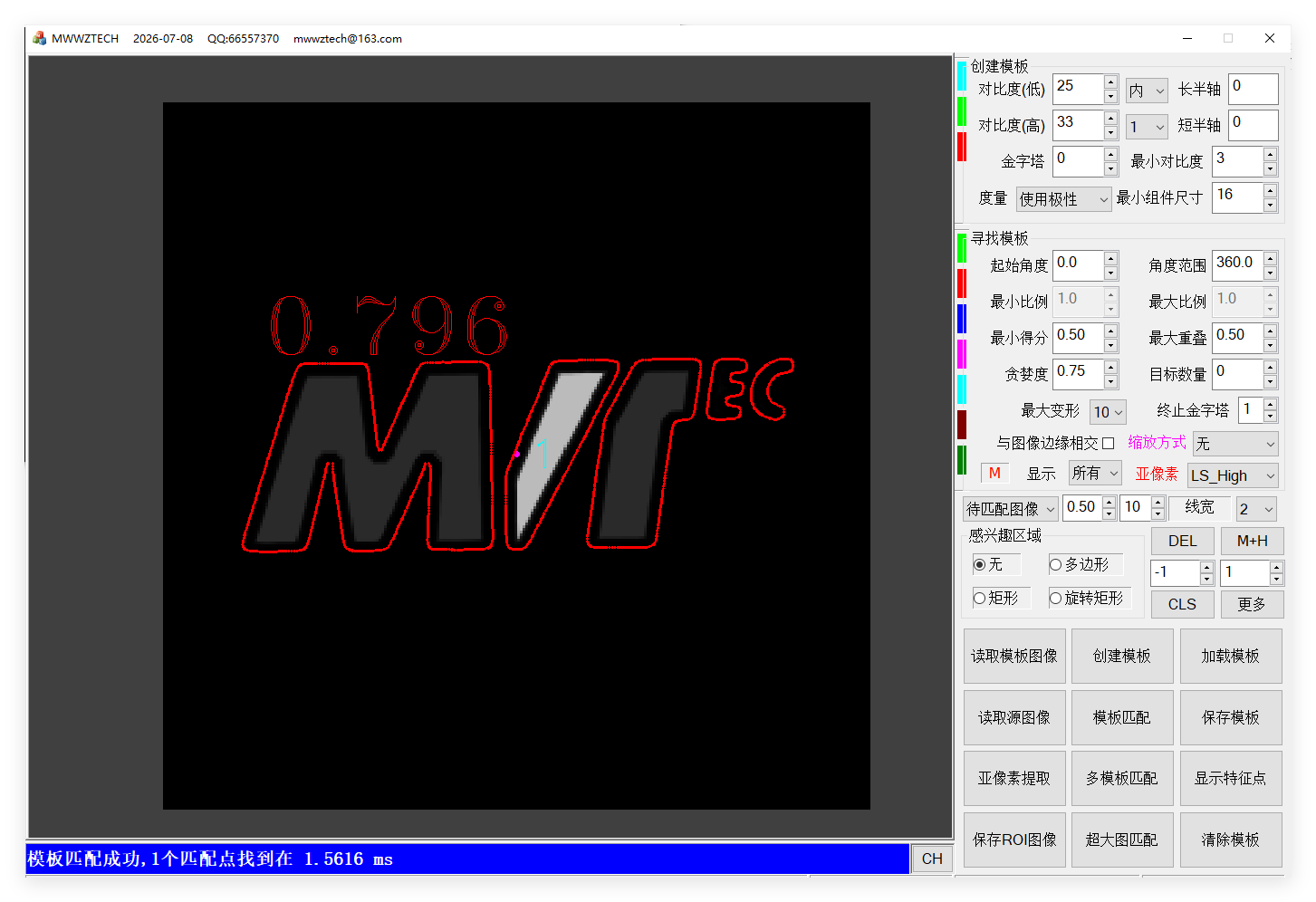Select the 旋转矩形 radio button
The width and height of the screenshot is (1316, 902).
pyautogui.click(x=1055, y=598)
